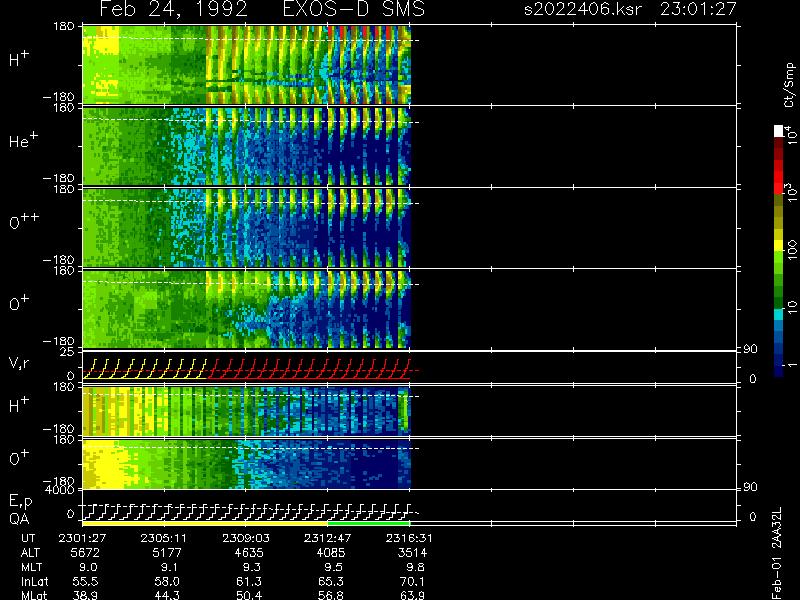
Task: Click the 'QA' label
Action: 19,519
